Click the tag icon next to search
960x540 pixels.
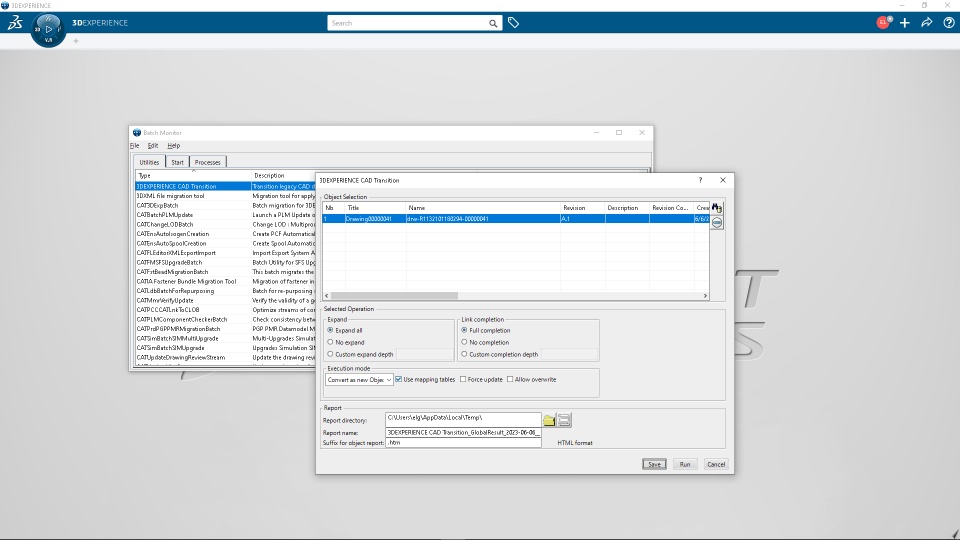(x=514, y=23)
